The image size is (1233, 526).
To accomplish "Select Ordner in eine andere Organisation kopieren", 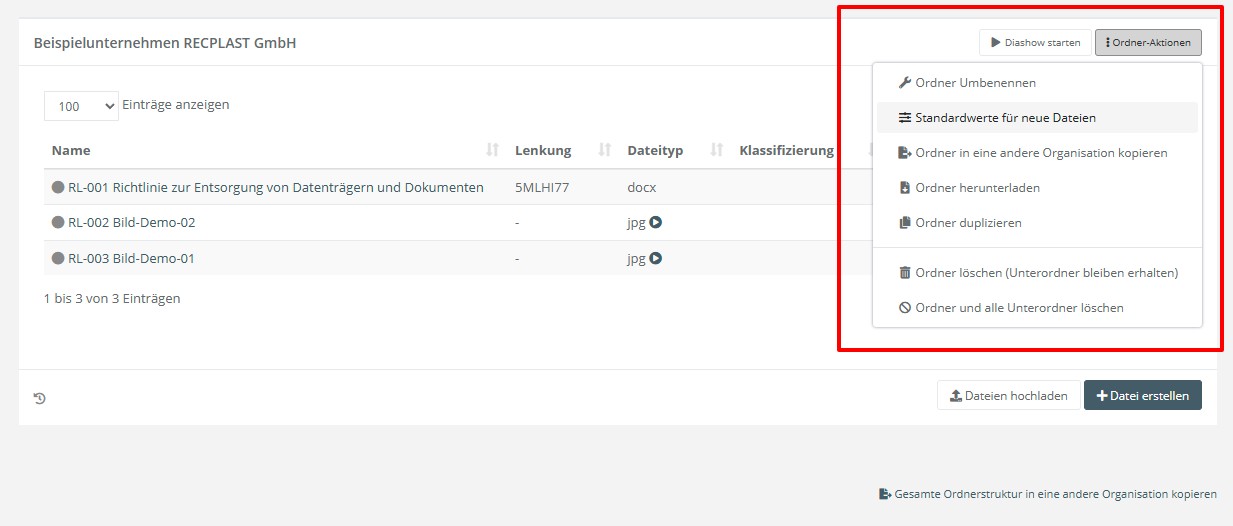I will click(x=1040, y=153).
